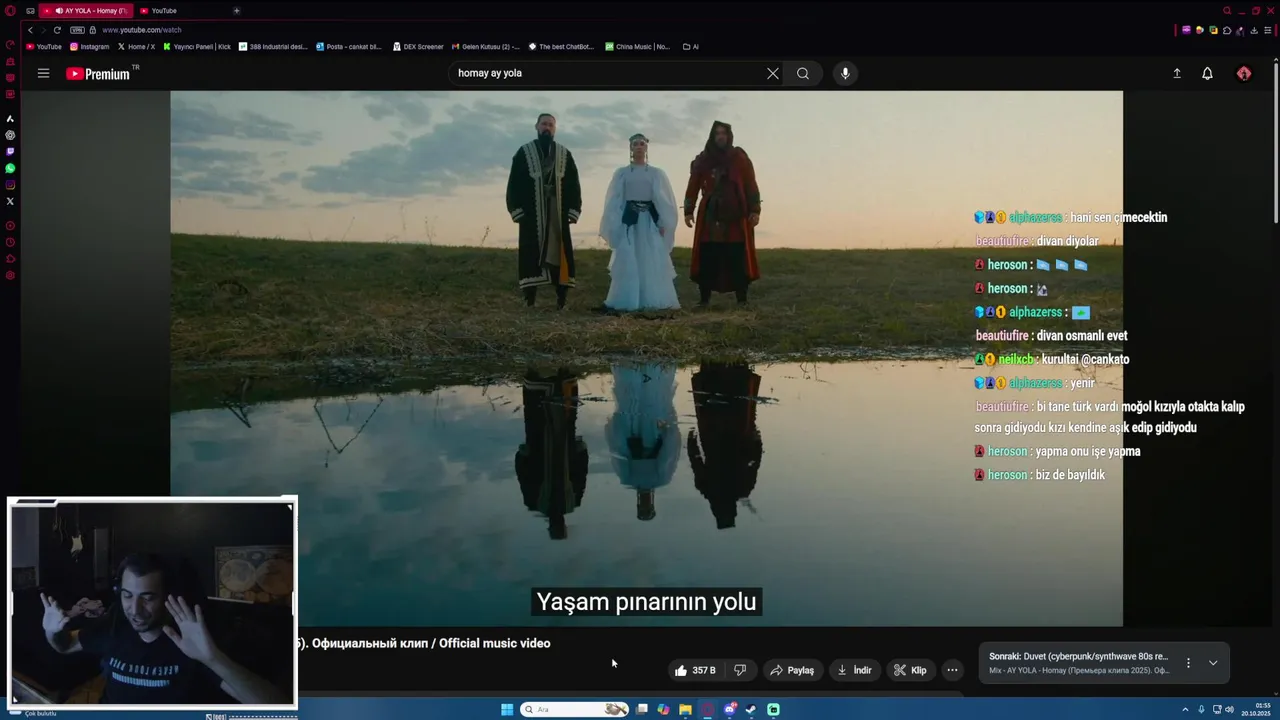This screenshot has width=1280, height=720.
Task: Open the tab islands/workspaces icon
Action: point(30,11)
